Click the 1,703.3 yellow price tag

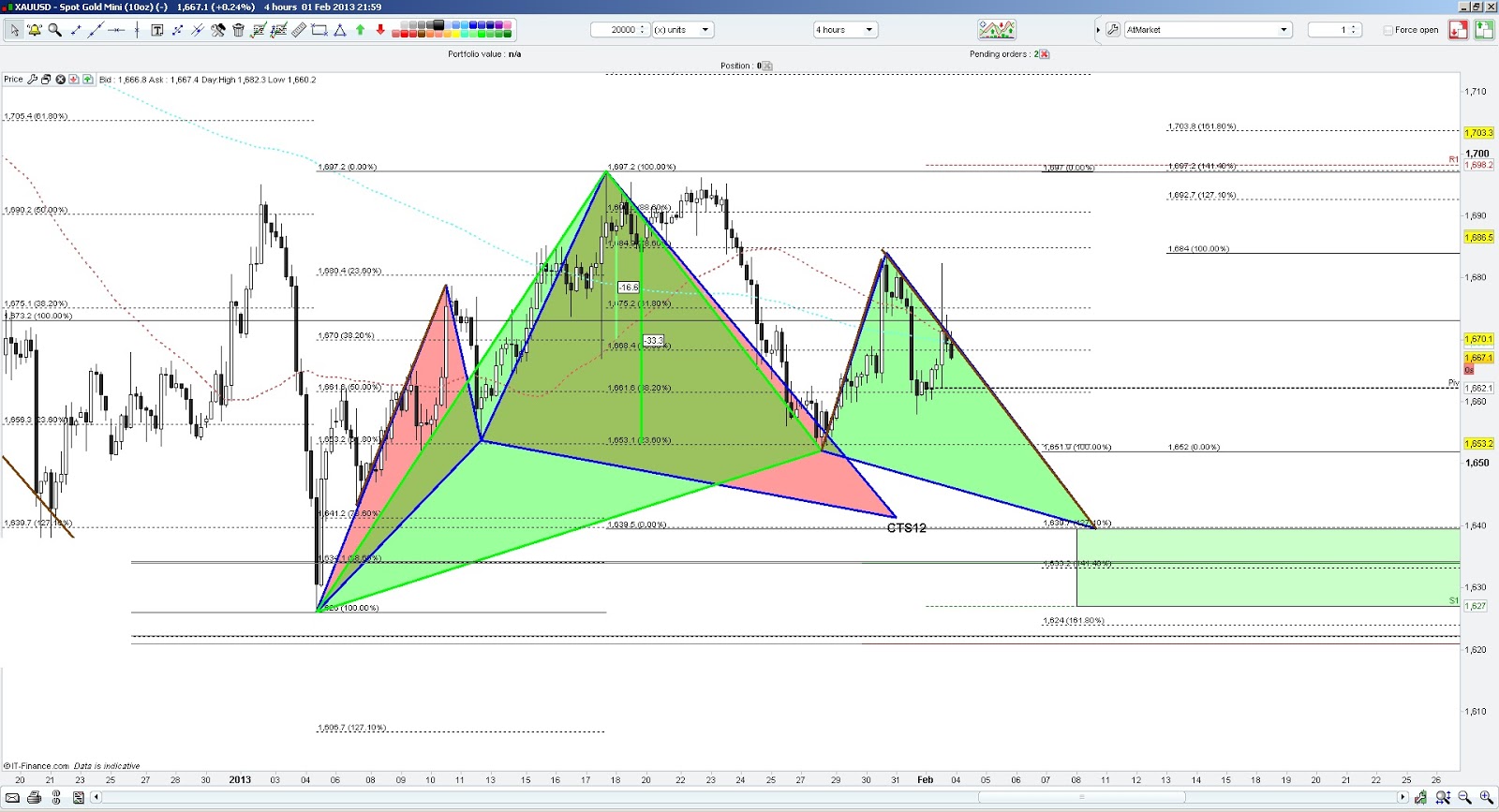point(1479,133)
